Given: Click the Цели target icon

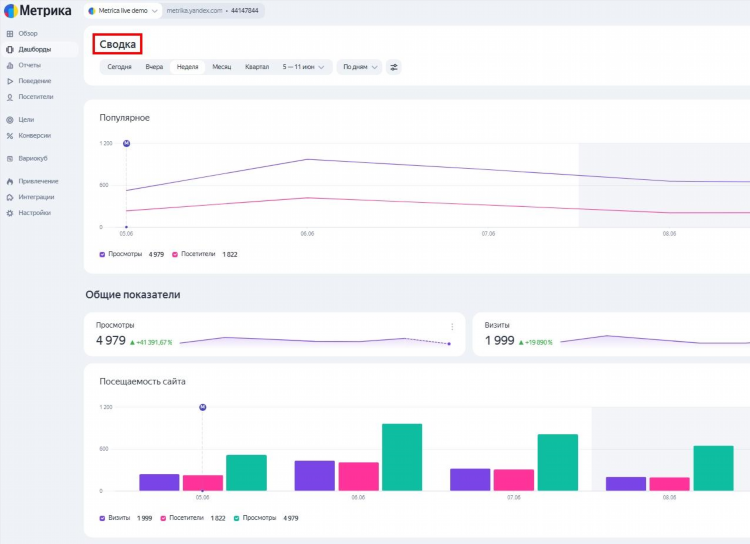Looking at the screenshot, I should (x=10, y=120).
